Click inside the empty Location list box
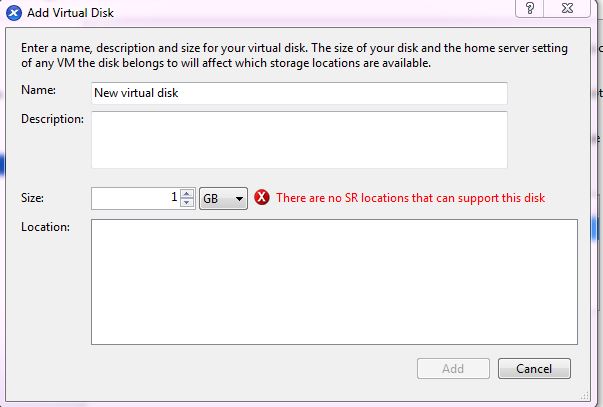603x407 pixels. pos(334,281)
